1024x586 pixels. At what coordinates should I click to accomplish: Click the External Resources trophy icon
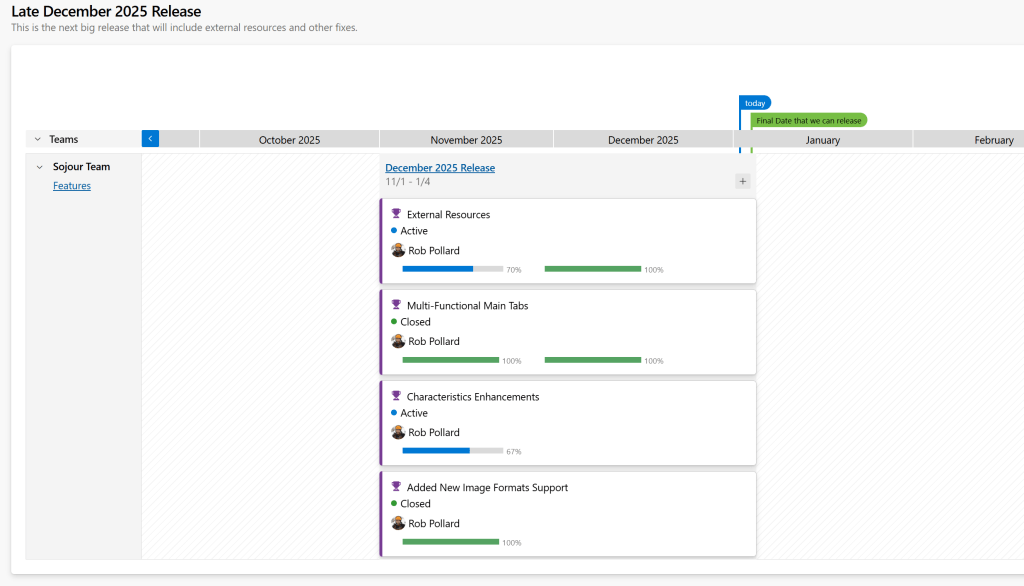point(396,214)
